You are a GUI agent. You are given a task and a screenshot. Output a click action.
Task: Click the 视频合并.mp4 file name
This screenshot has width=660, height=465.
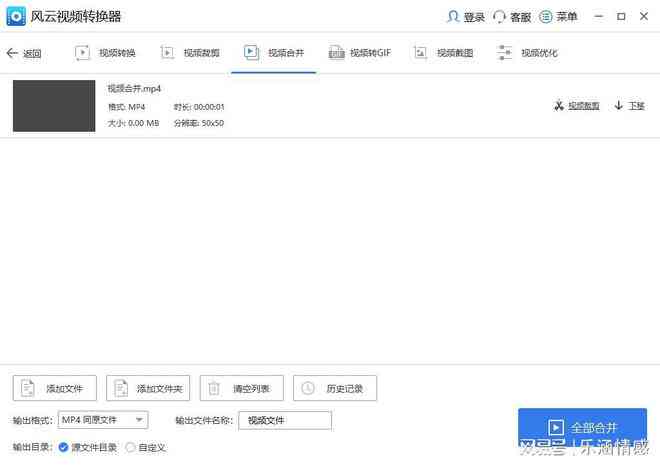[134, 89]
